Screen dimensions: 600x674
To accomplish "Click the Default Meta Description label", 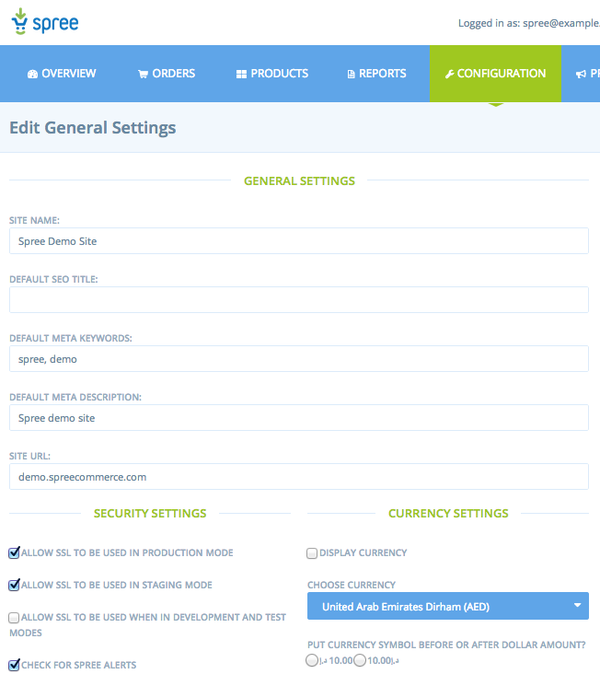I will [x=75, y=397].
